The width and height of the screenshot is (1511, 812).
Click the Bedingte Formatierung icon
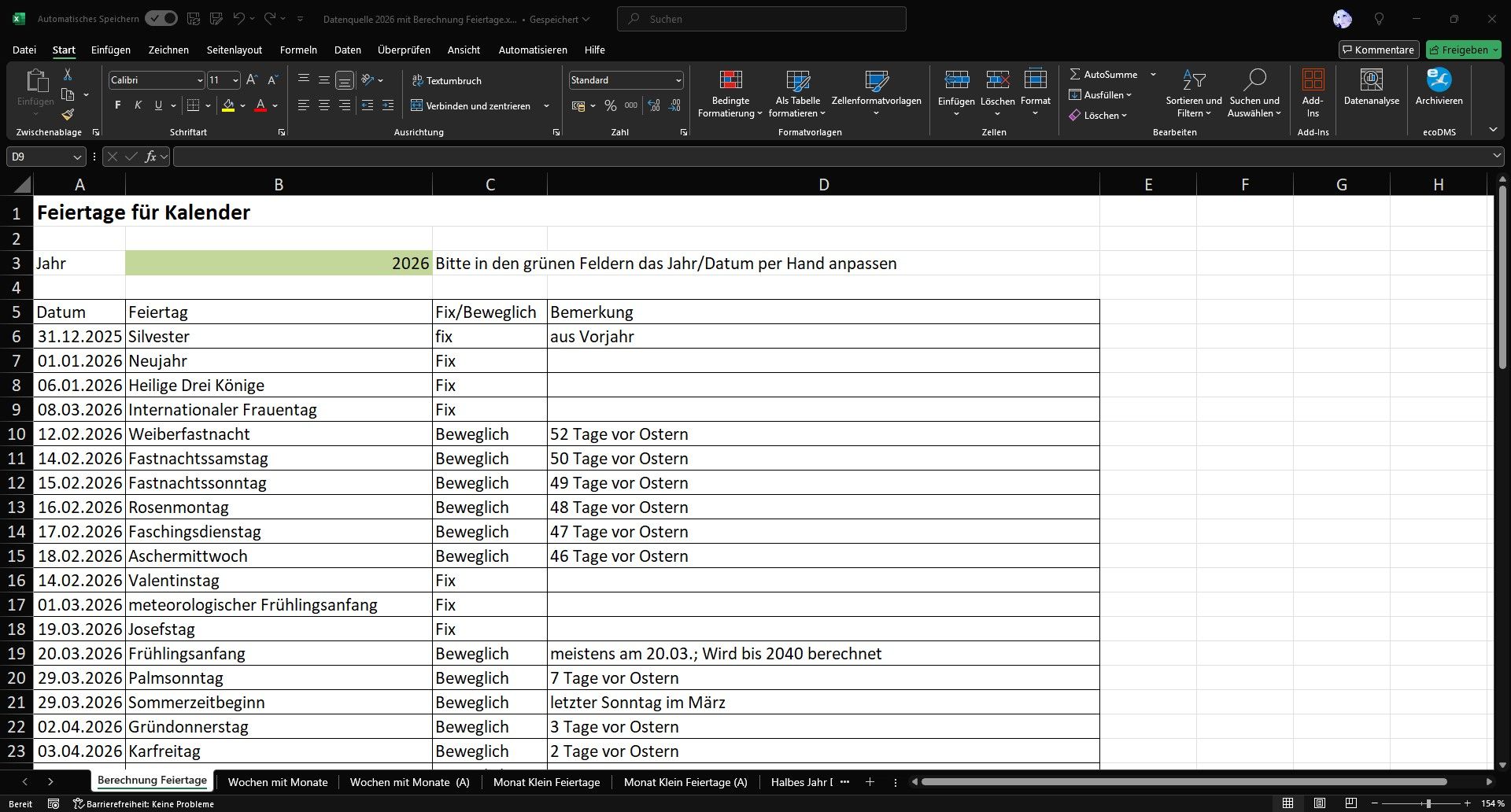730,80
